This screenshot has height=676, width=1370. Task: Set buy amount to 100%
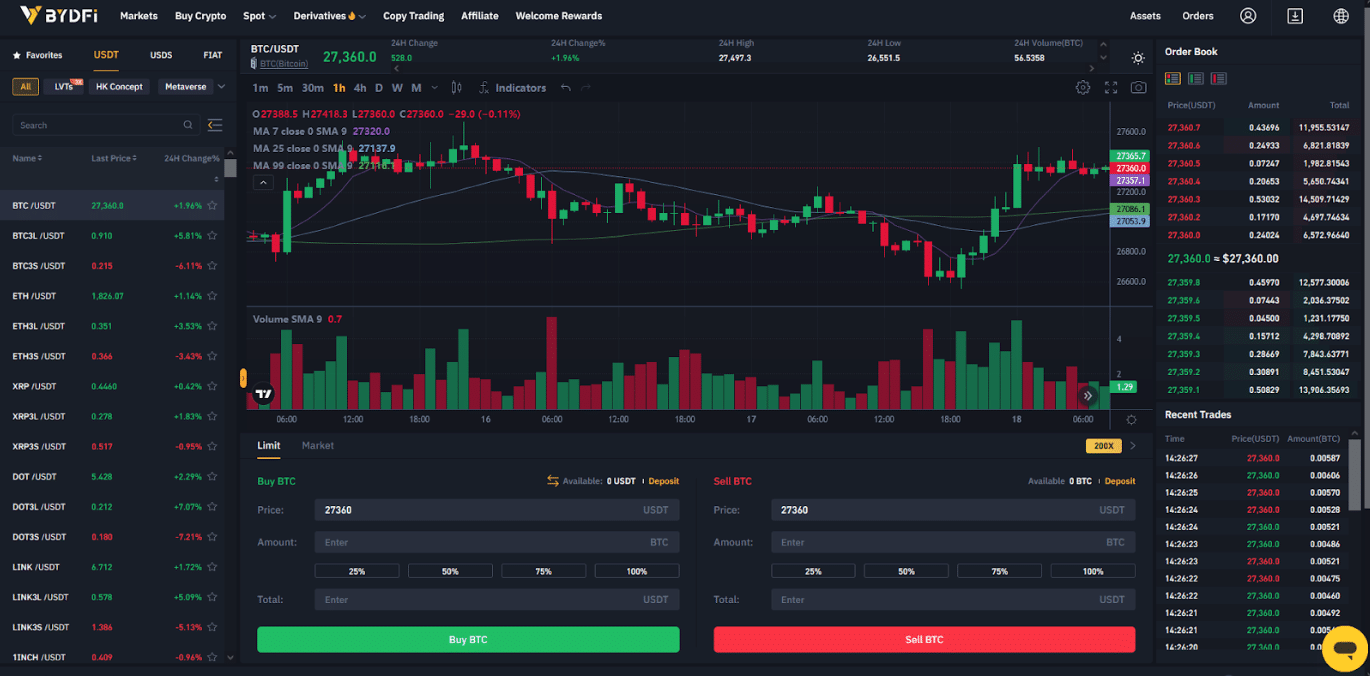[637, 571]
